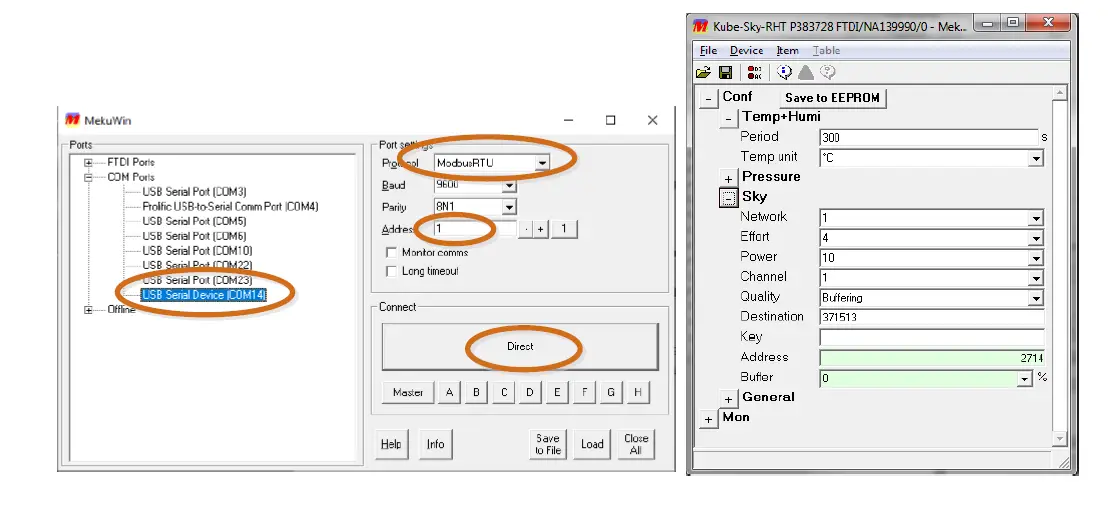Decrease address with the minus button

tap(526, 229)
